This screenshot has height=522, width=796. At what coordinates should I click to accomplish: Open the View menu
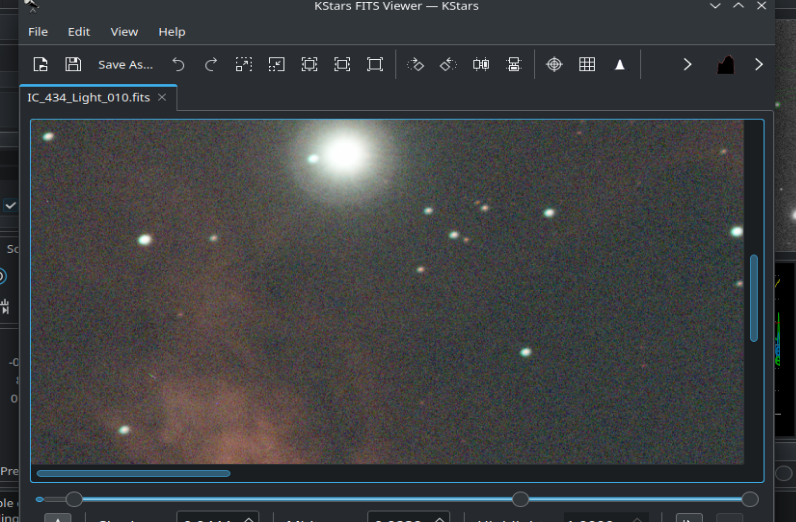pyautogui.click(x=124, y=32)
